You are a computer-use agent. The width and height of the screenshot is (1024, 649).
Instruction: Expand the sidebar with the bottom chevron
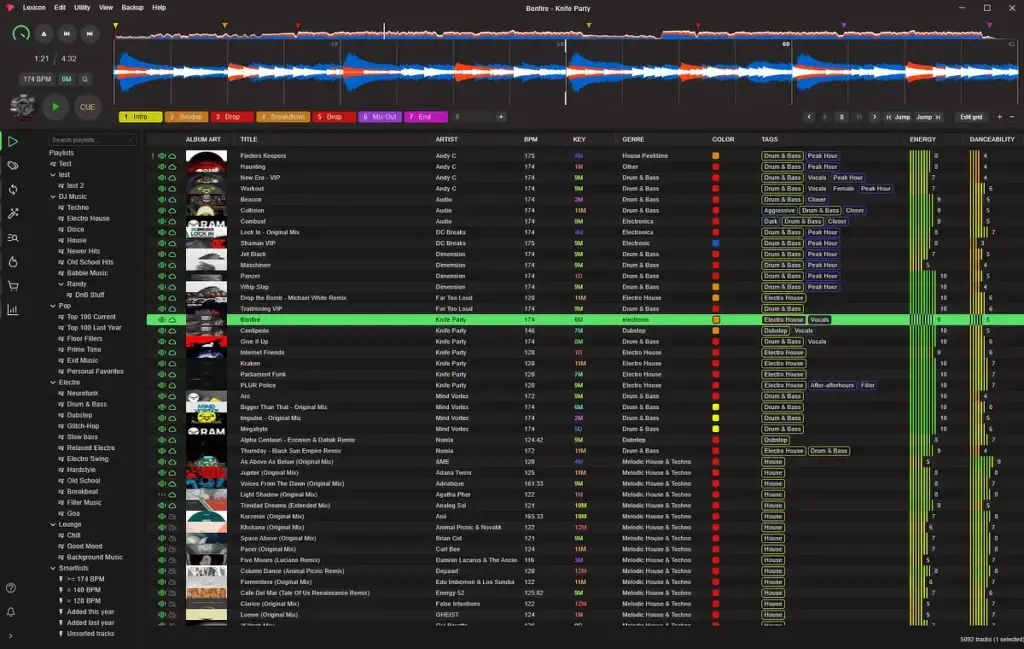pos(10,635)
